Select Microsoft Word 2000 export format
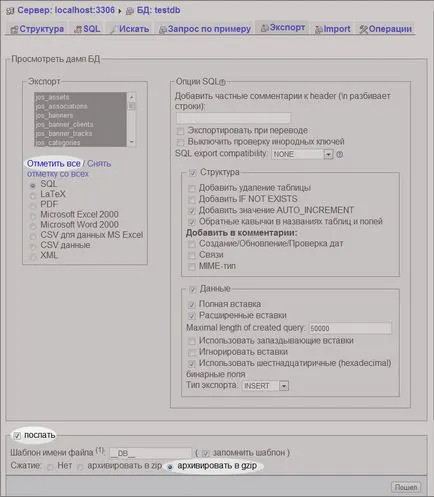This screenshot has height=497, width=434. tap(33, 226)
